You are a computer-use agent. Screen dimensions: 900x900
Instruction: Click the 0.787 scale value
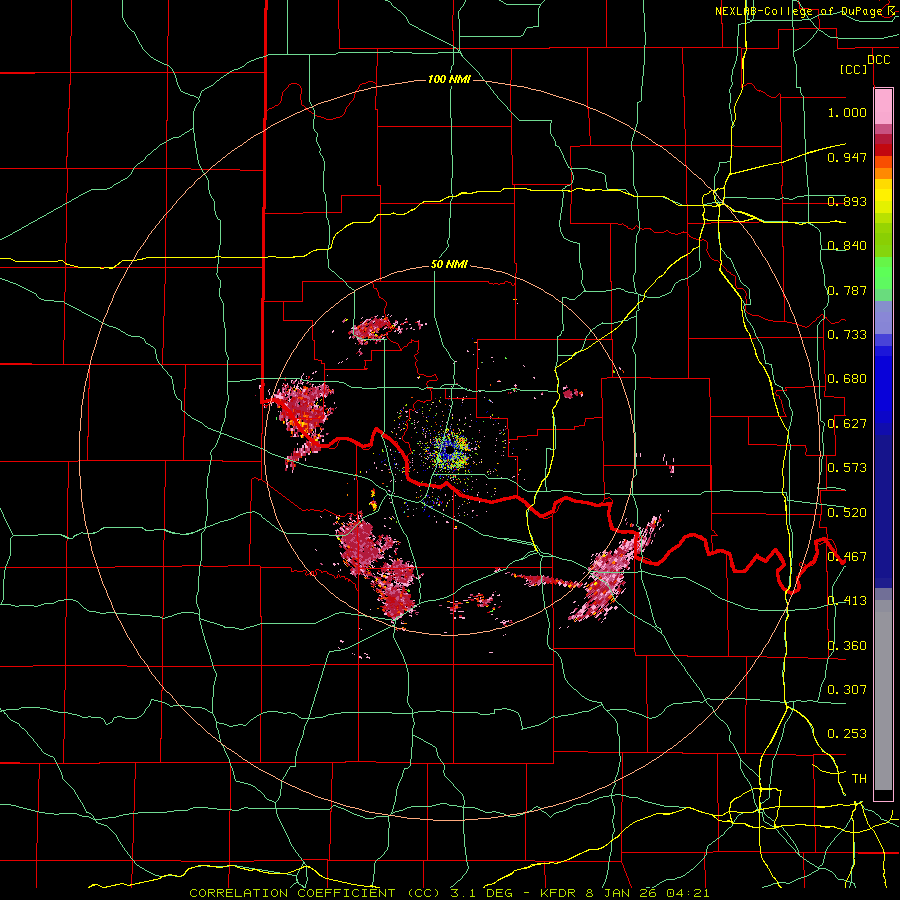847,290
